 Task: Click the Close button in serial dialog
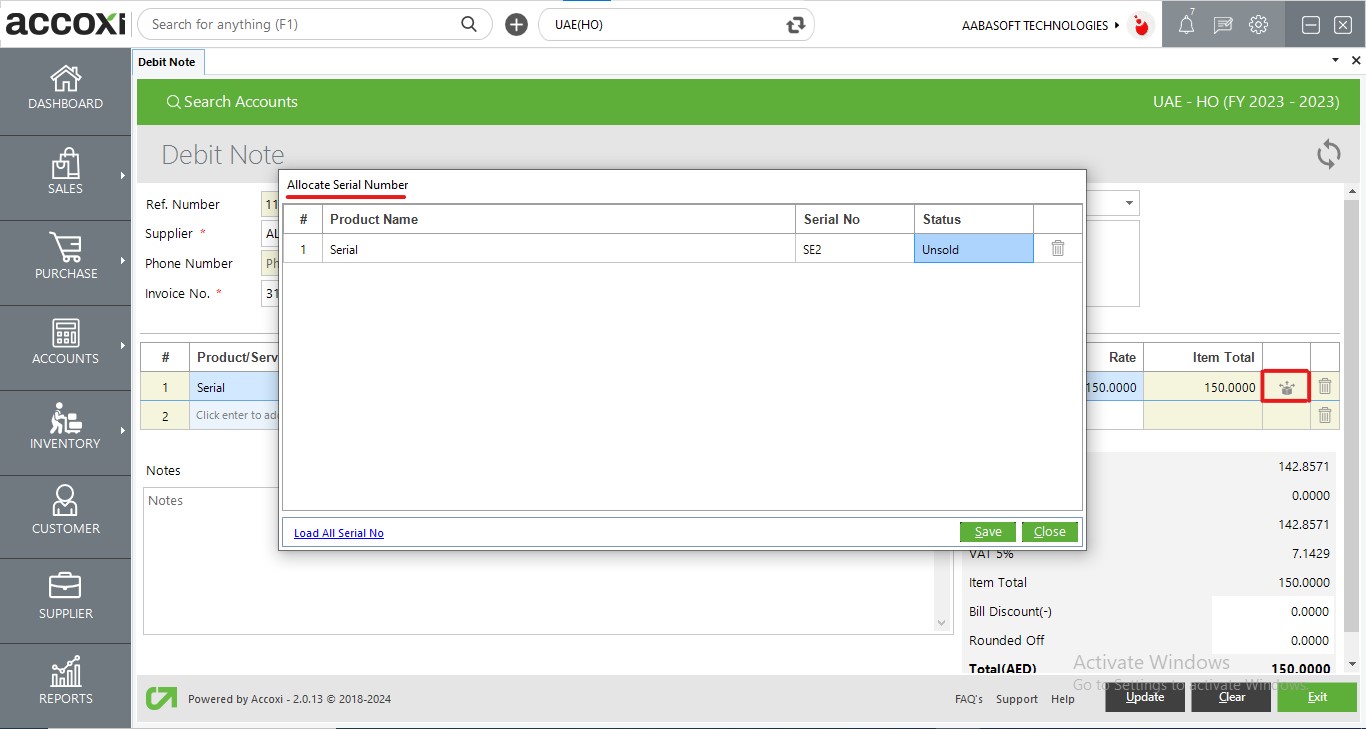click(1049, 532)
